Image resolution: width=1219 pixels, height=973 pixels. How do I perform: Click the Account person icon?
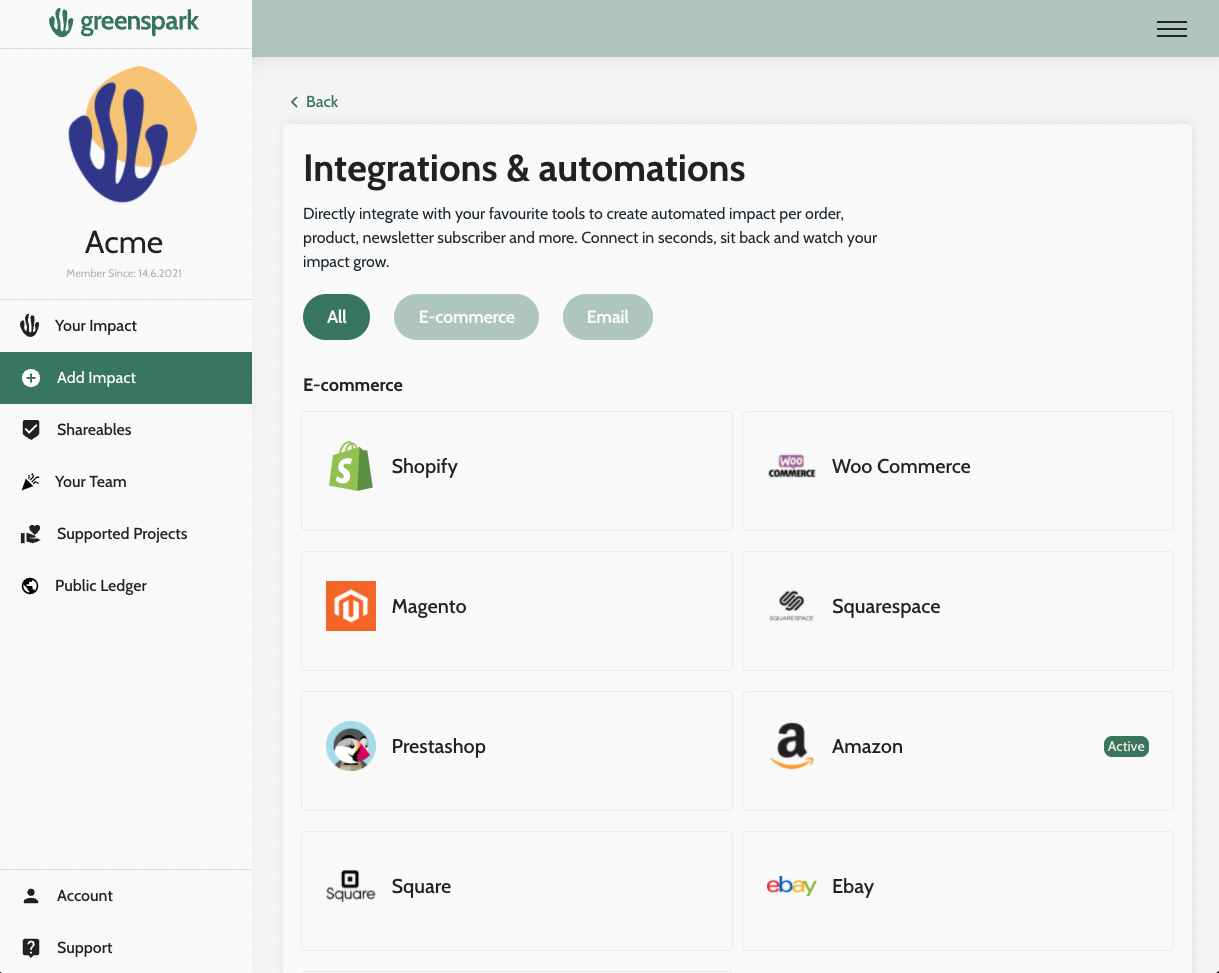tap(31, 896)
